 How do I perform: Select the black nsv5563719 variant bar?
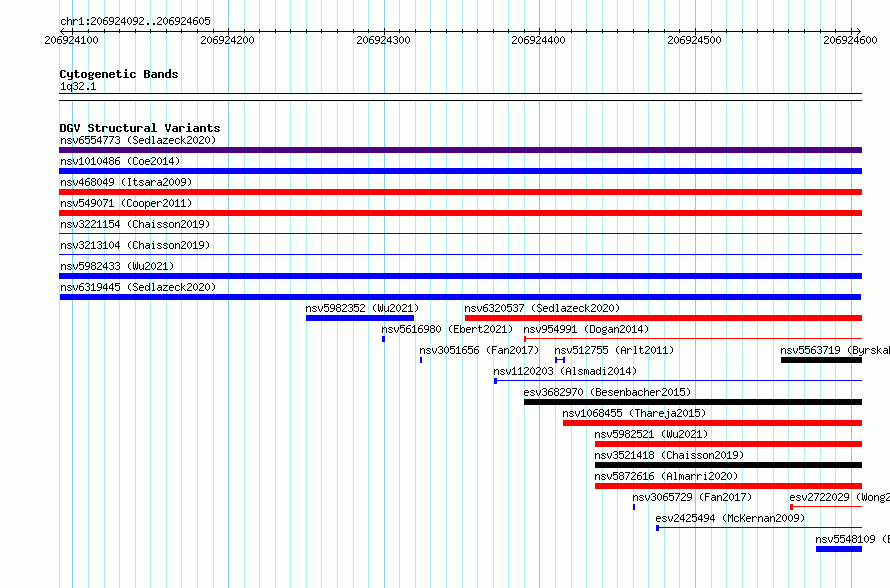coord(821,360)
